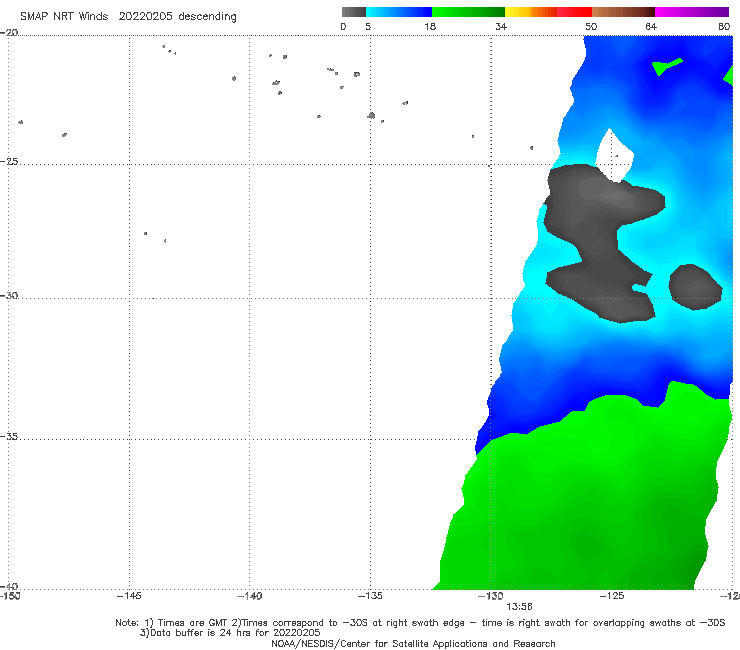Click the note line starting "Note: 1) Times are GMT"

pos(420,623)
